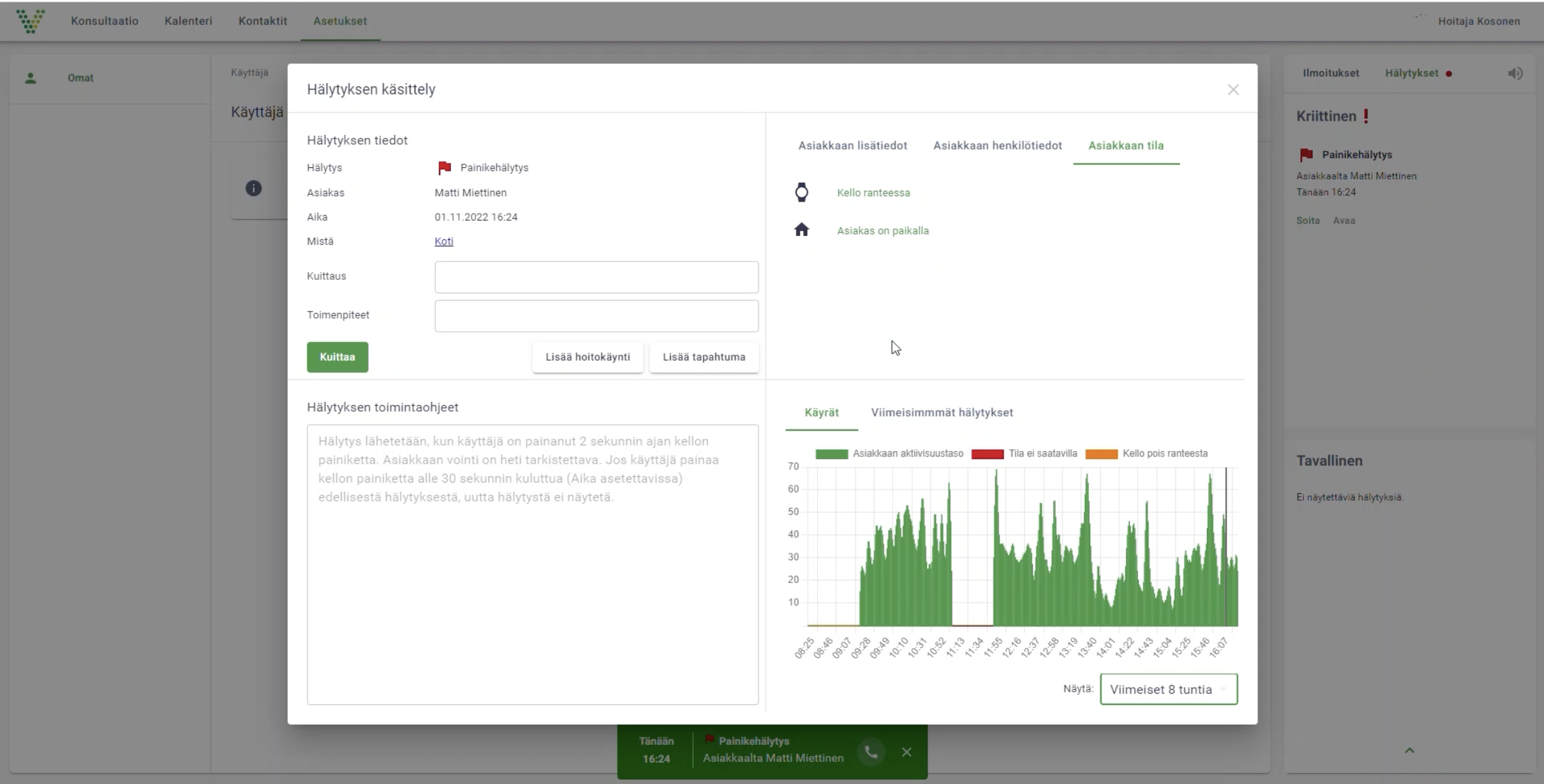The image size is (1544, 784).
Task: Click Avaa in the critical alert
Action: click(1344, 220)
